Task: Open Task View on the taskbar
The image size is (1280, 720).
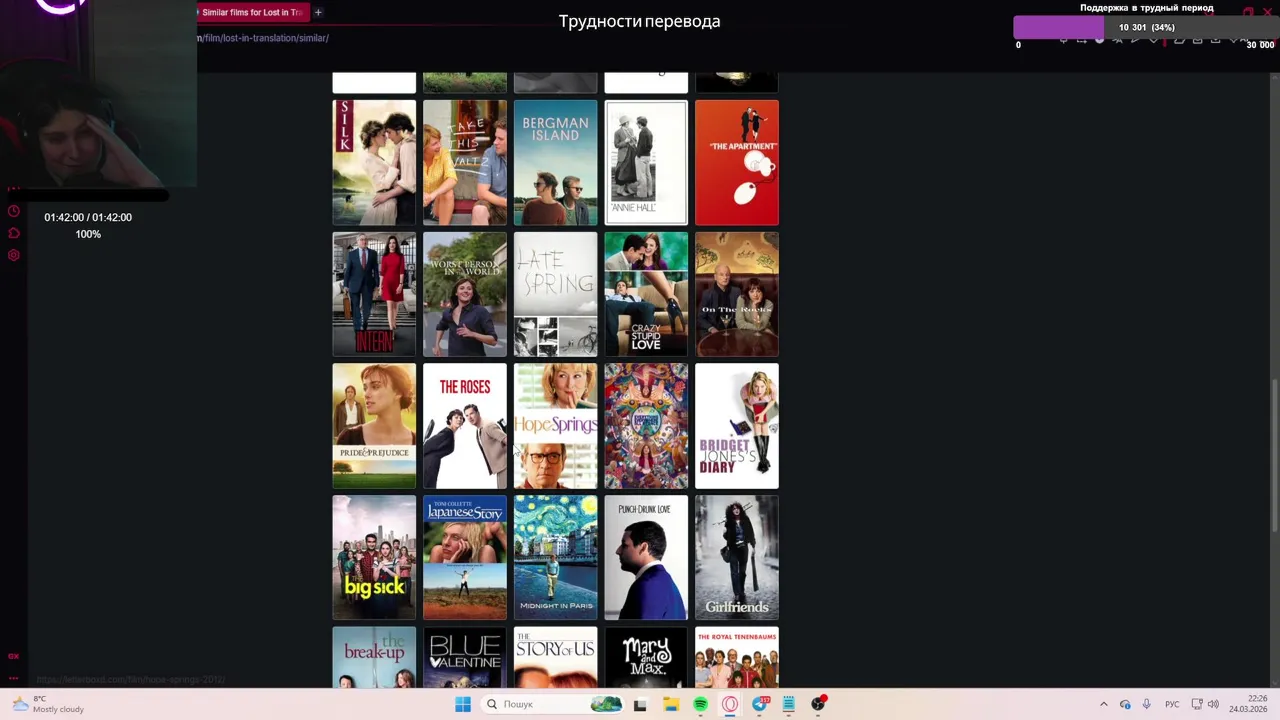Action: 640,704
